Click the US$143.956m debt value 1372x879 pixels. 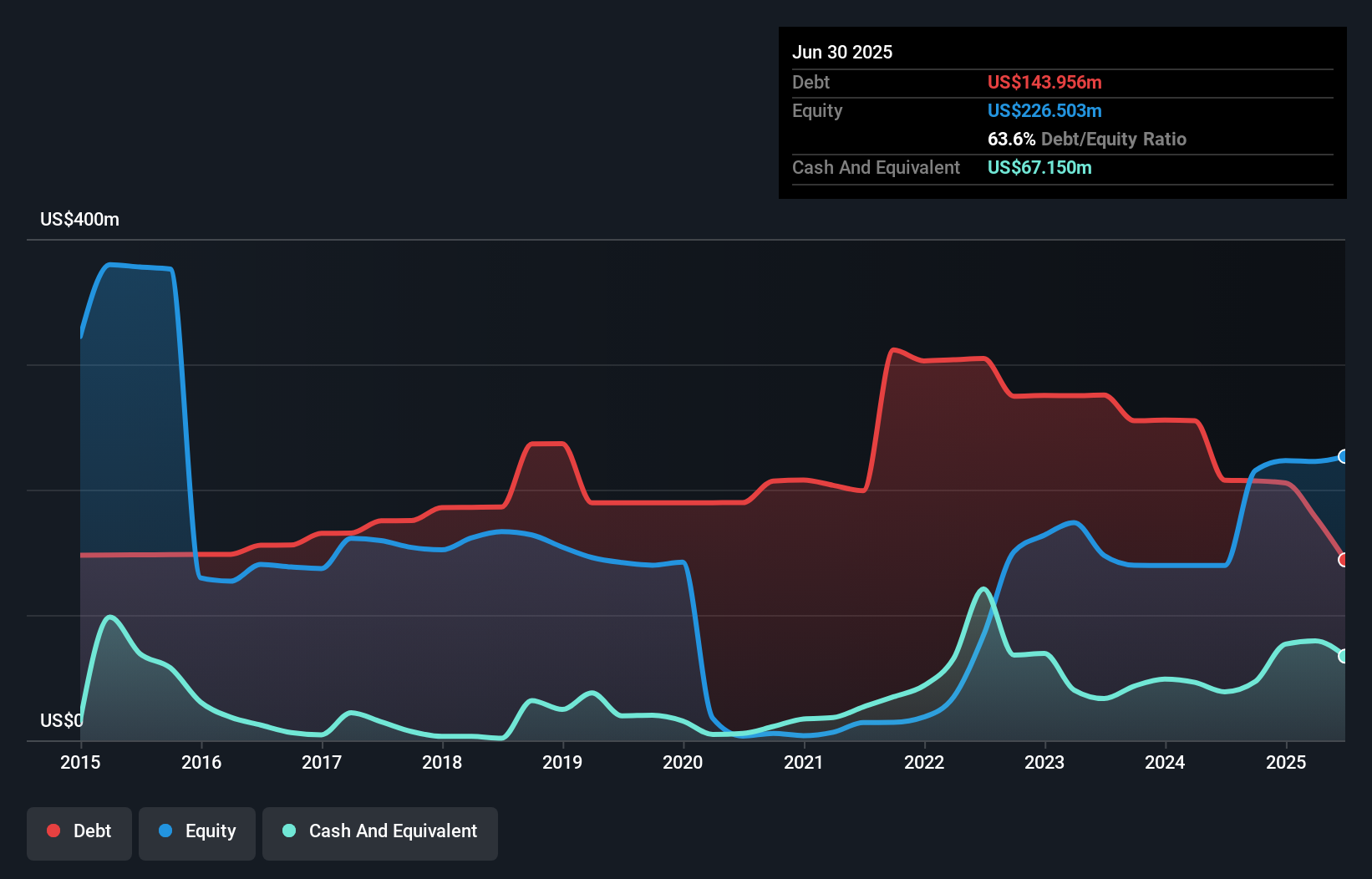(x=1044, y=82)
